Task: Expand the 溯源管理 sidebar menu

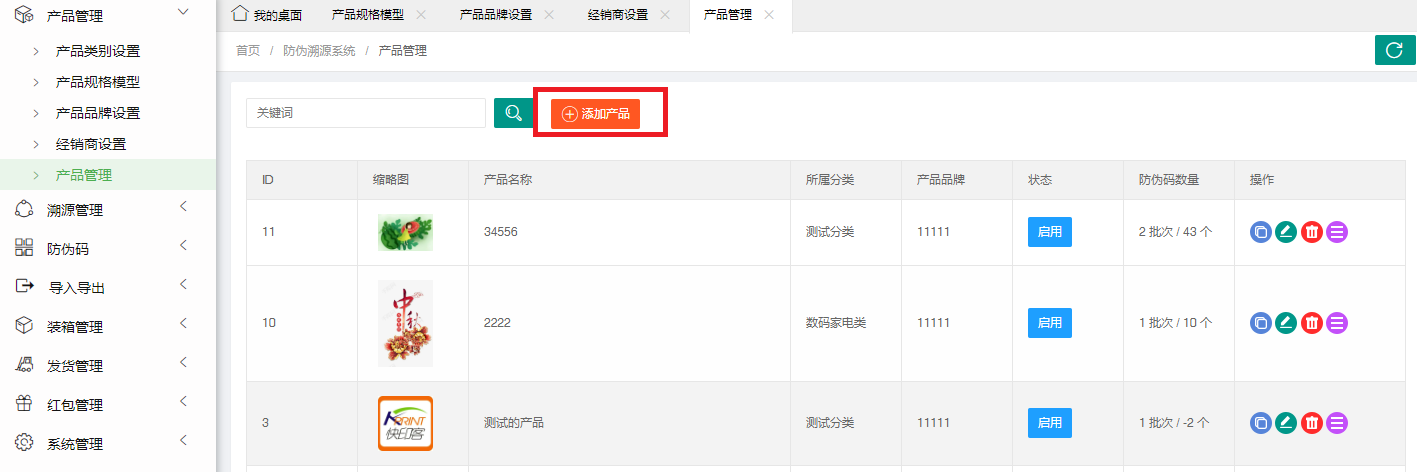Action: [x=75, y=210]
